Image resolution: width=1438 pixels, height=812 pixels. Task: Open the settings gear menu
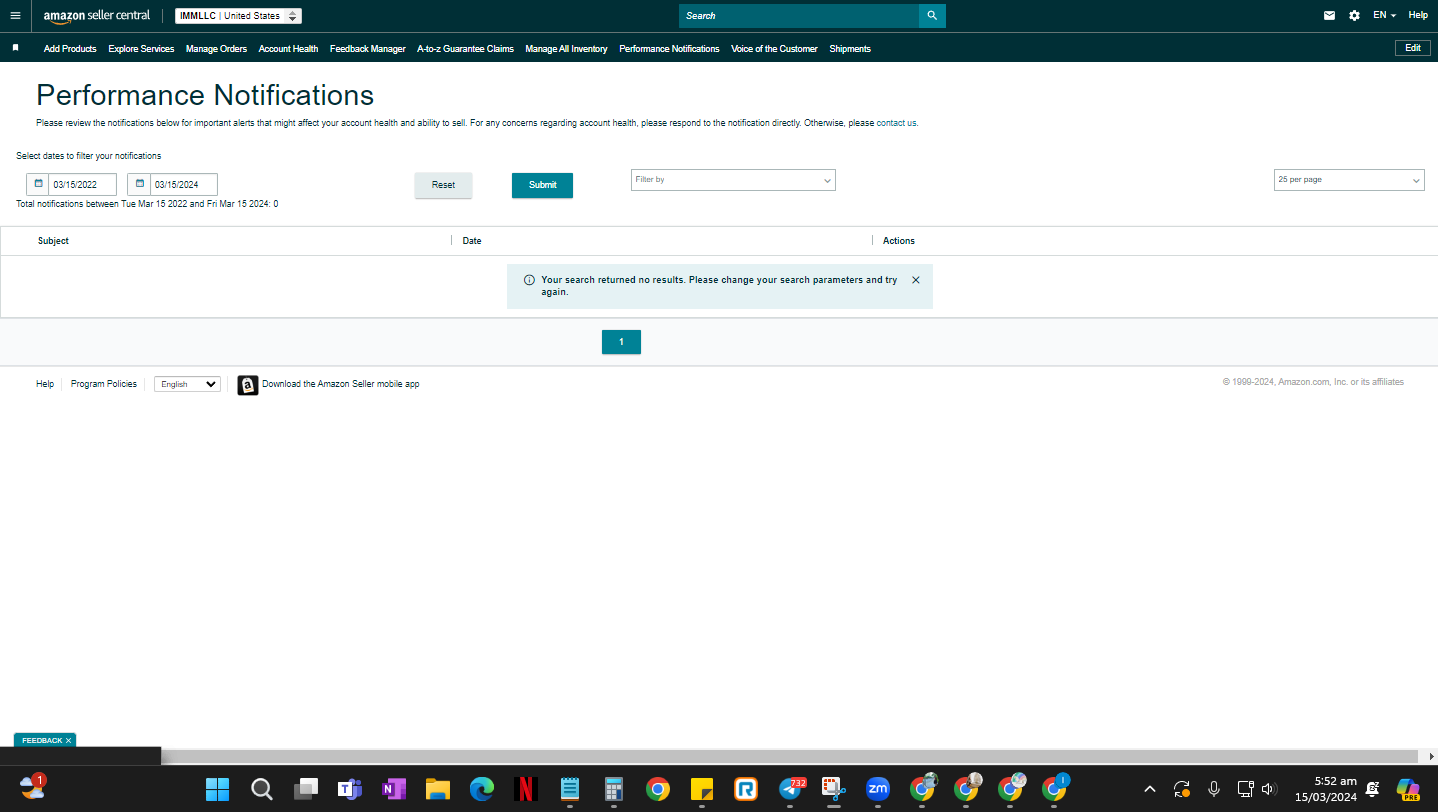(1354, 16)
